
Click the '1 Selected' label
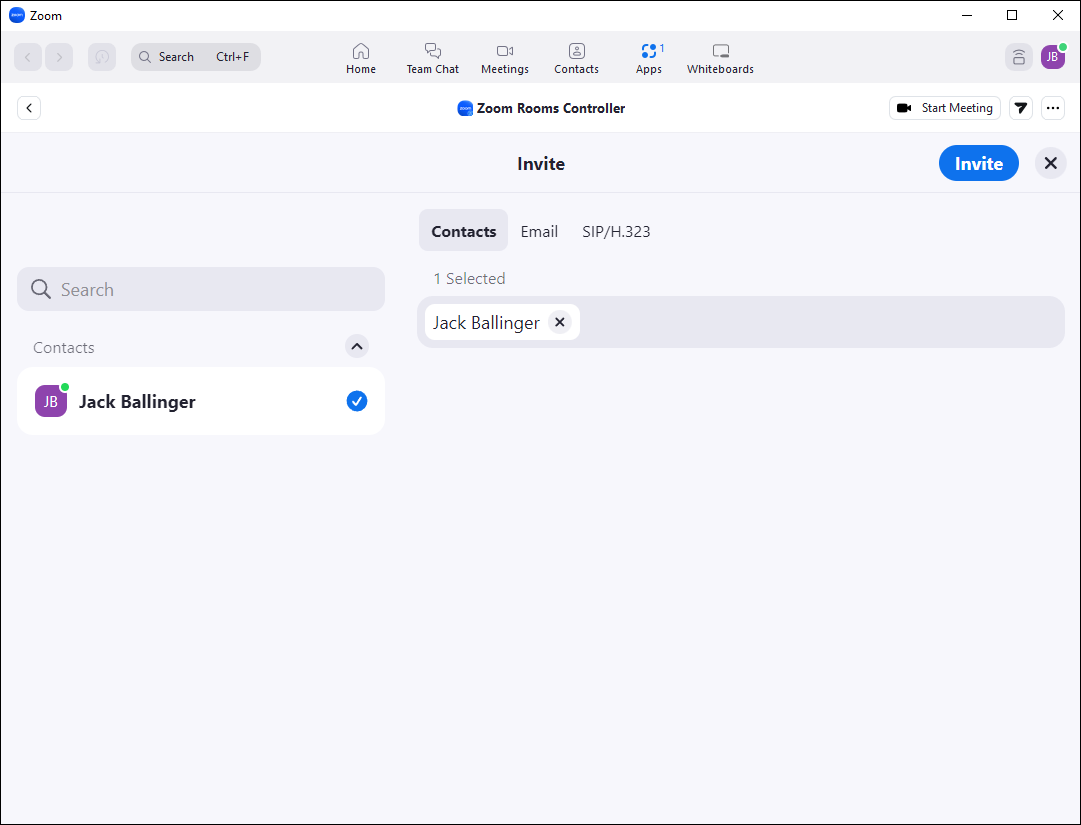pos(469,278)
